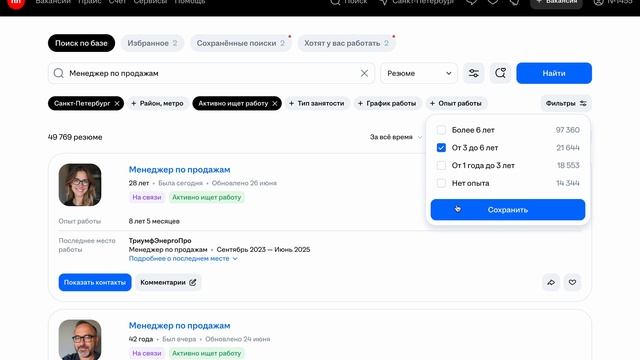The image size is (640, 360).
Task: Uncheck the От 3 до 6 лет checkbox
Action: coord(441,148)
